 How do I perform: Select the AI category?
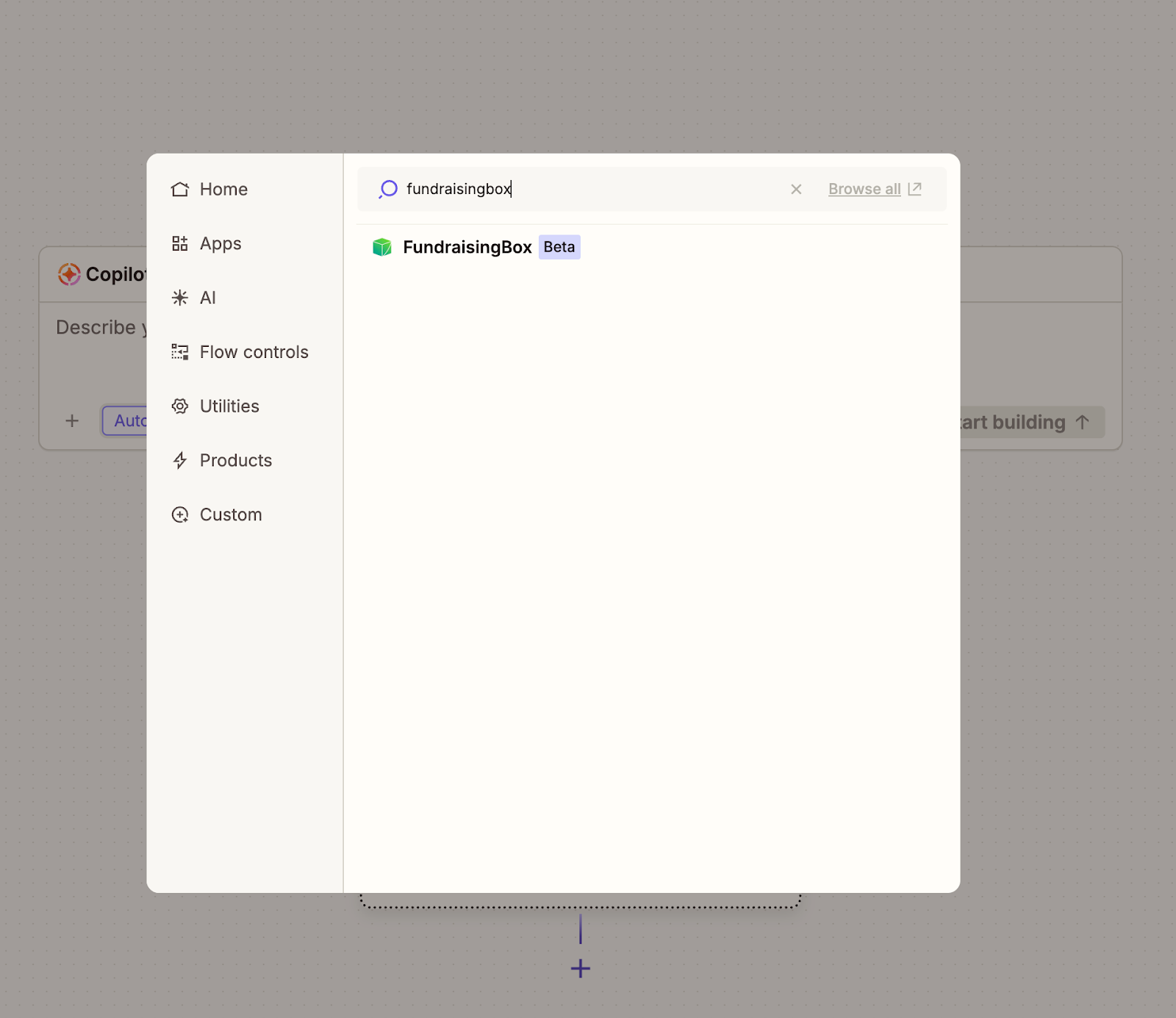pyautogui.click(x=194, y=298)
